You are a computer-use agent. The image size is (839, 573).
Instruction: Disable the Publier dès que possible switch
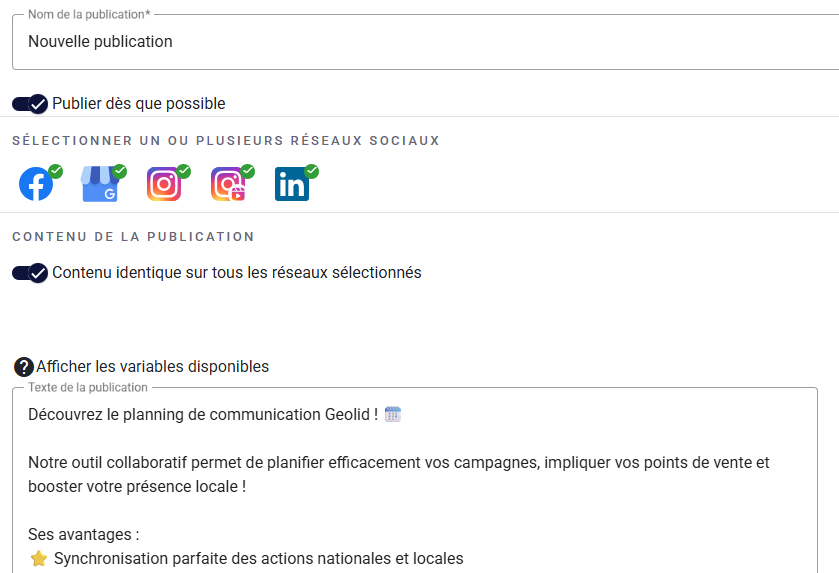click(30, 104)
